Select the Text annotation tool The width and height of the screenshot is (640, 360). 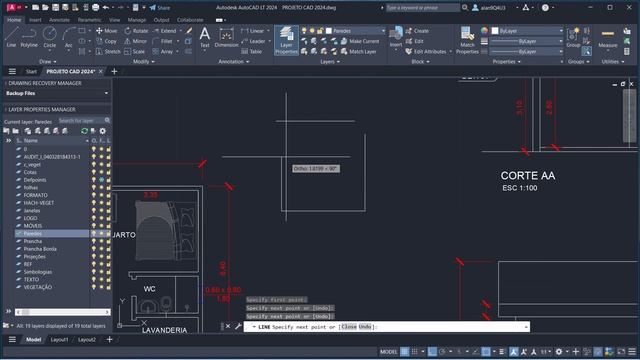(204, 38)
